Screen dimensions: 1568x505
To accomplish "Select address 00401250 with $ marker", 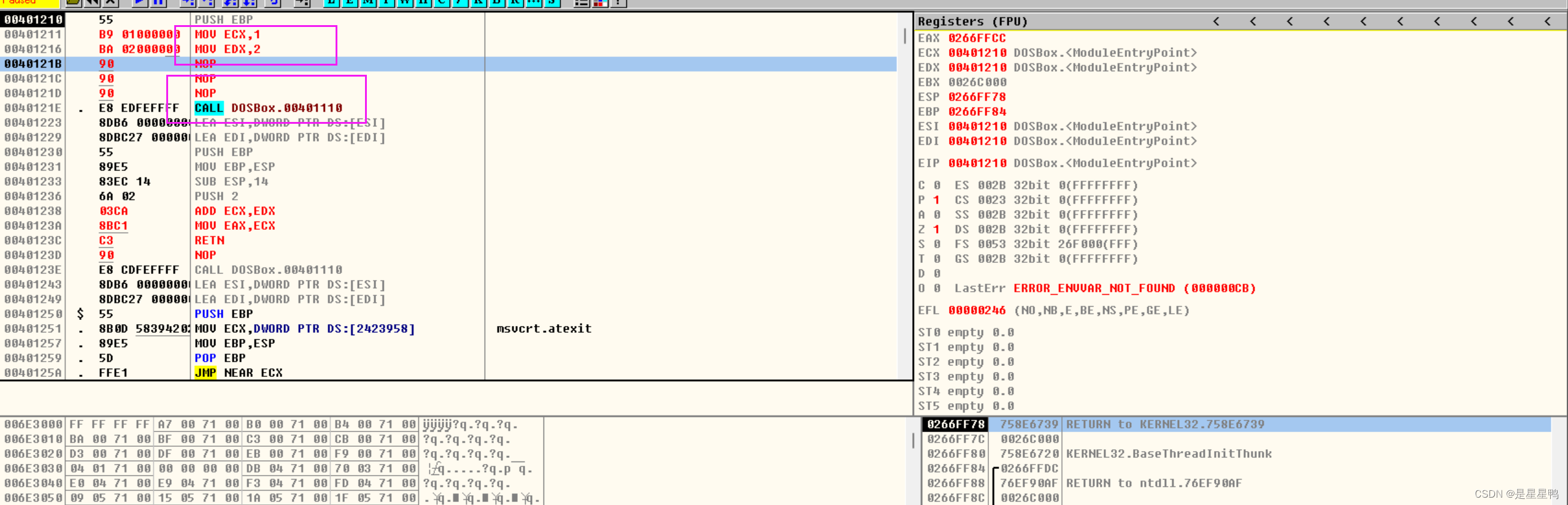I will point(33,314).
